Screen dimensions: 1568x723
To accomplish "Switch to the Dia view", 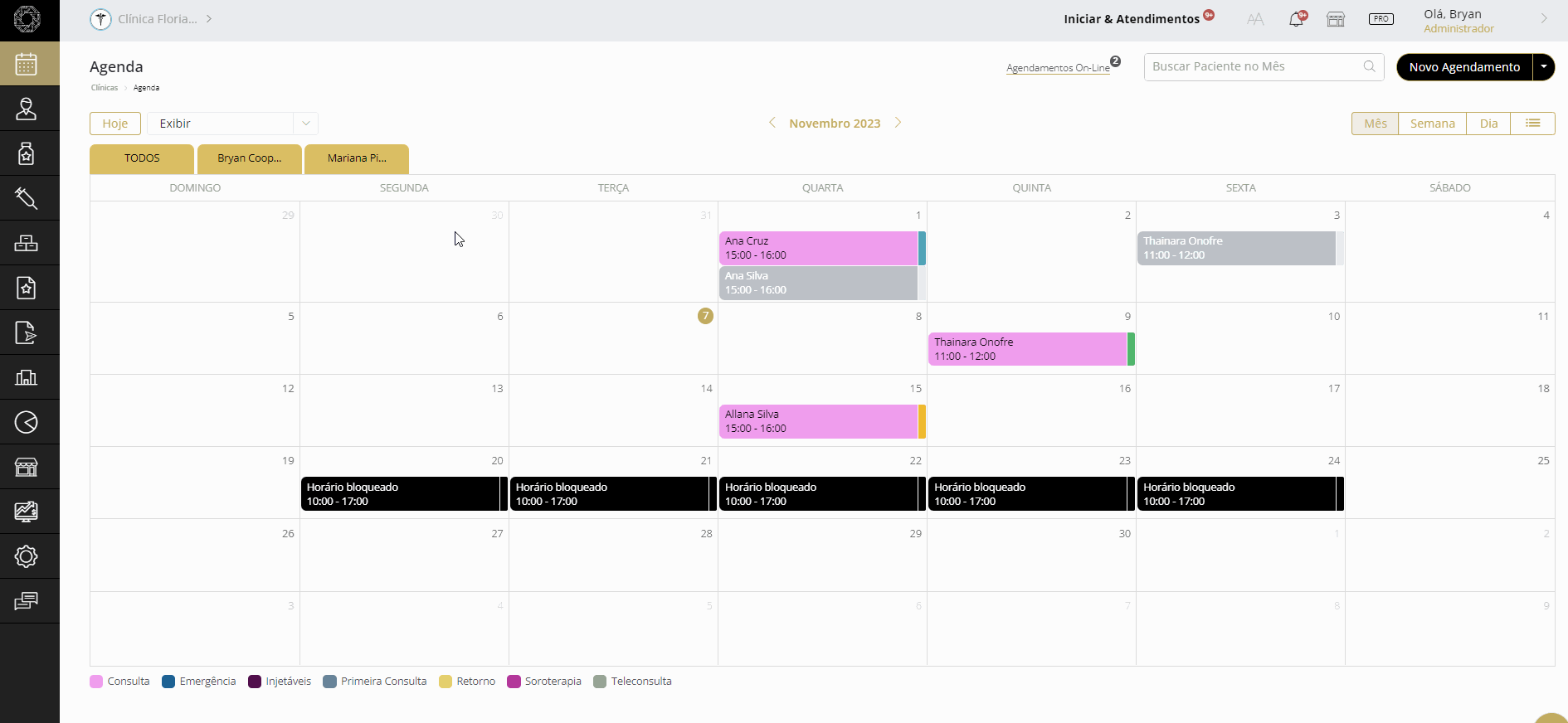I will click(x=1488, y=124).
